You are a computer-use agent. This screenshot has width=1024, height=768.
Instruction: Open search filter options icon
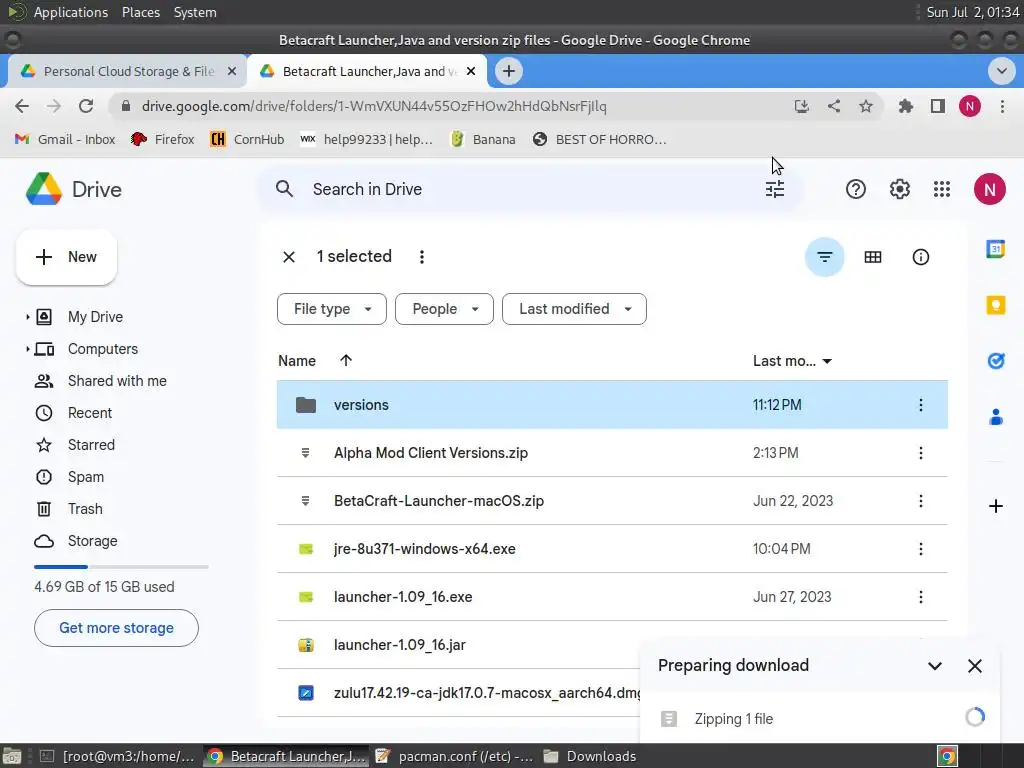[775, 189]
